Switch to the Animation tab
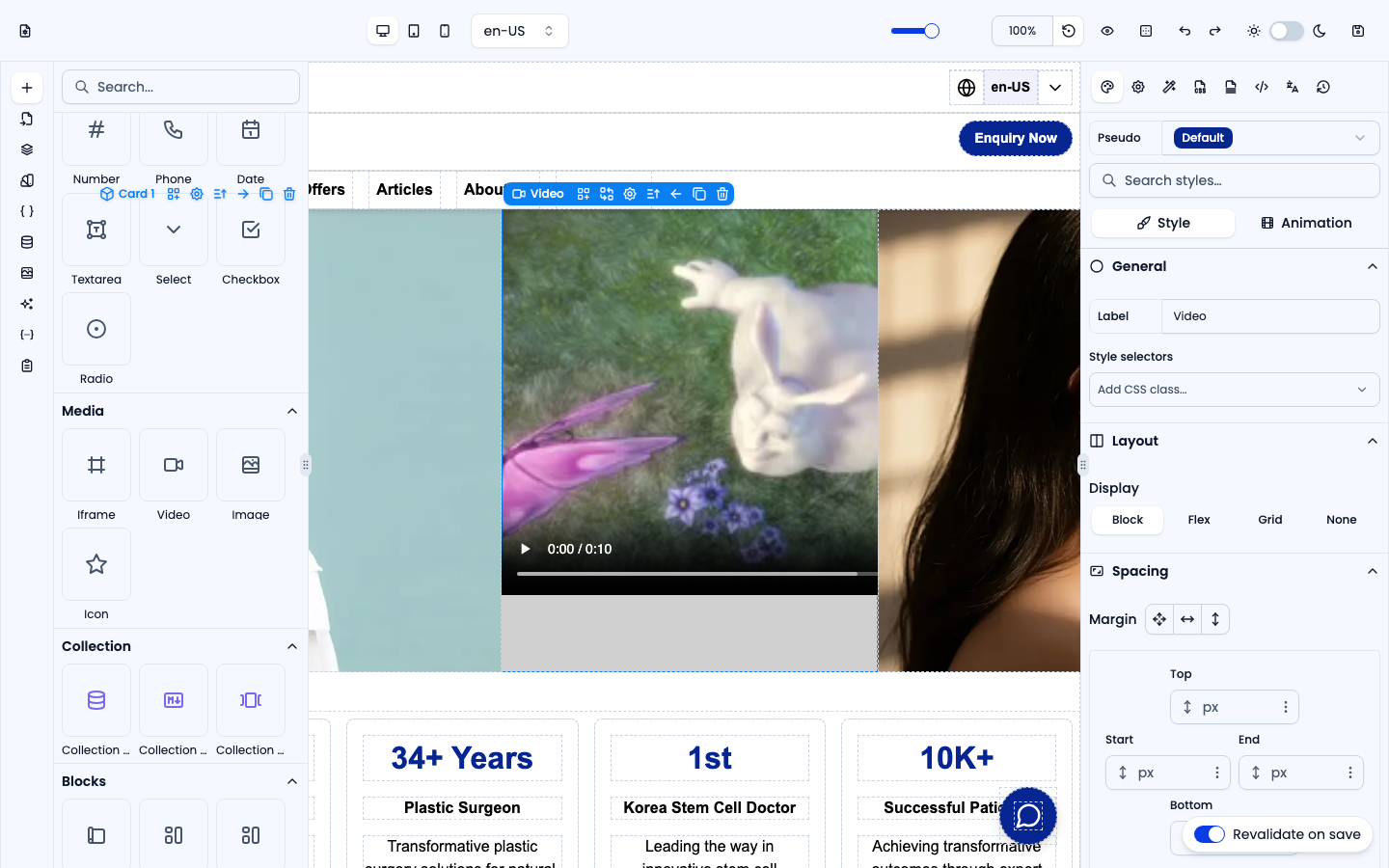Viewport: 1389px width, 868px height. click(x=1306, y=223)
